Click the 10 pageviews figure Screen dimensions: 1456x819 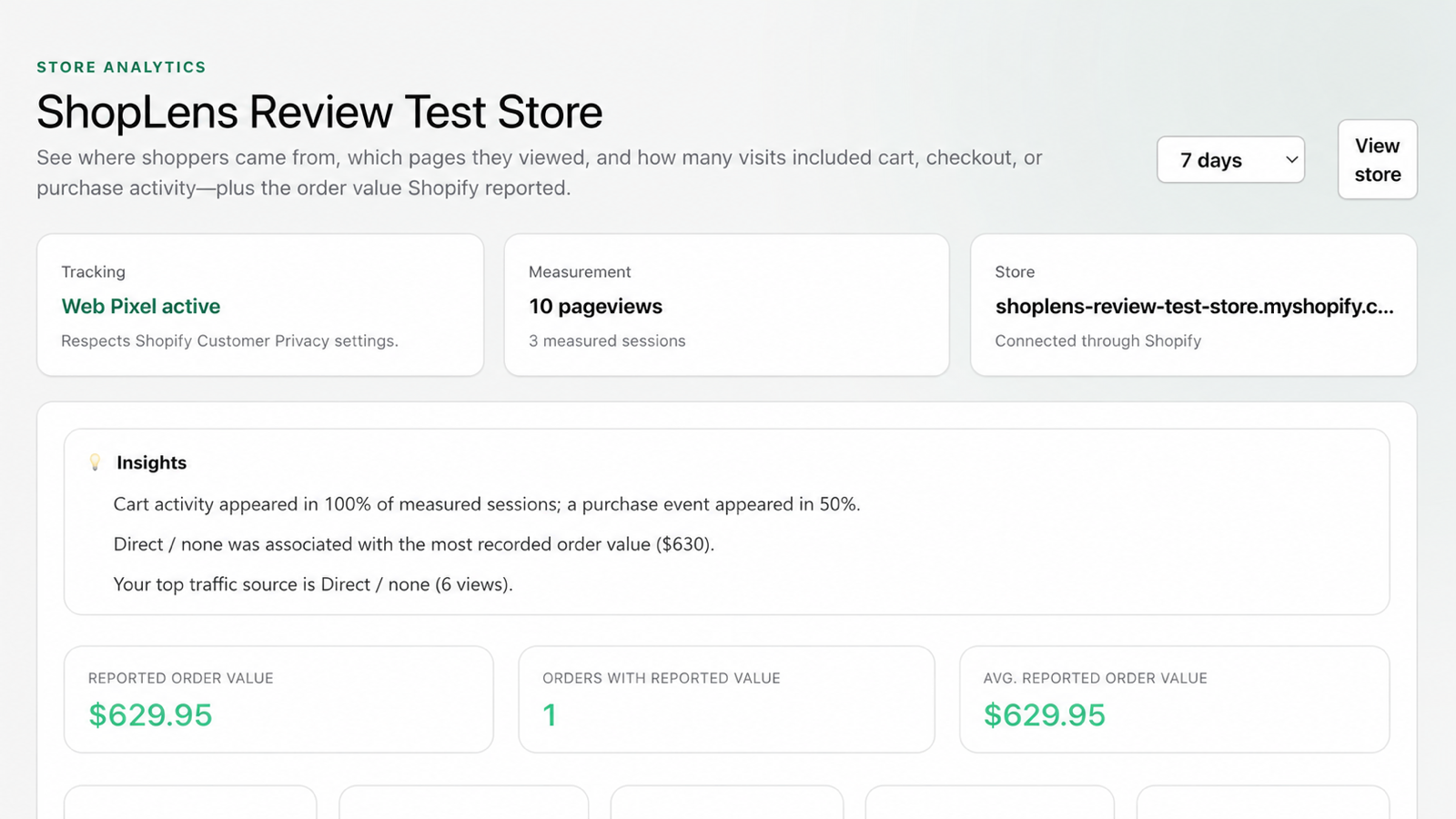tap(596, 307)
